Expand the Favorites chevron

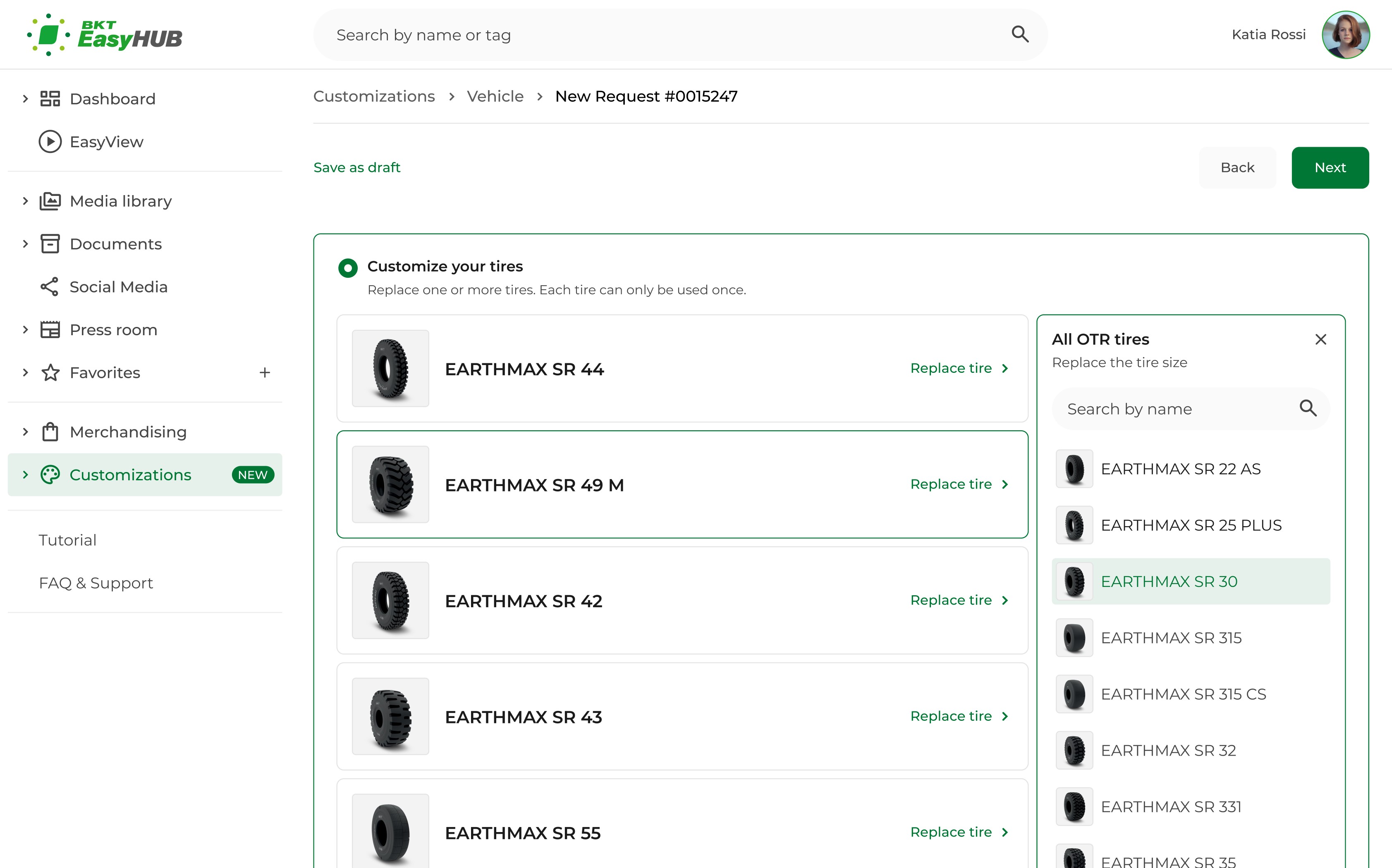pyautogui.click(x=25, y=372)
